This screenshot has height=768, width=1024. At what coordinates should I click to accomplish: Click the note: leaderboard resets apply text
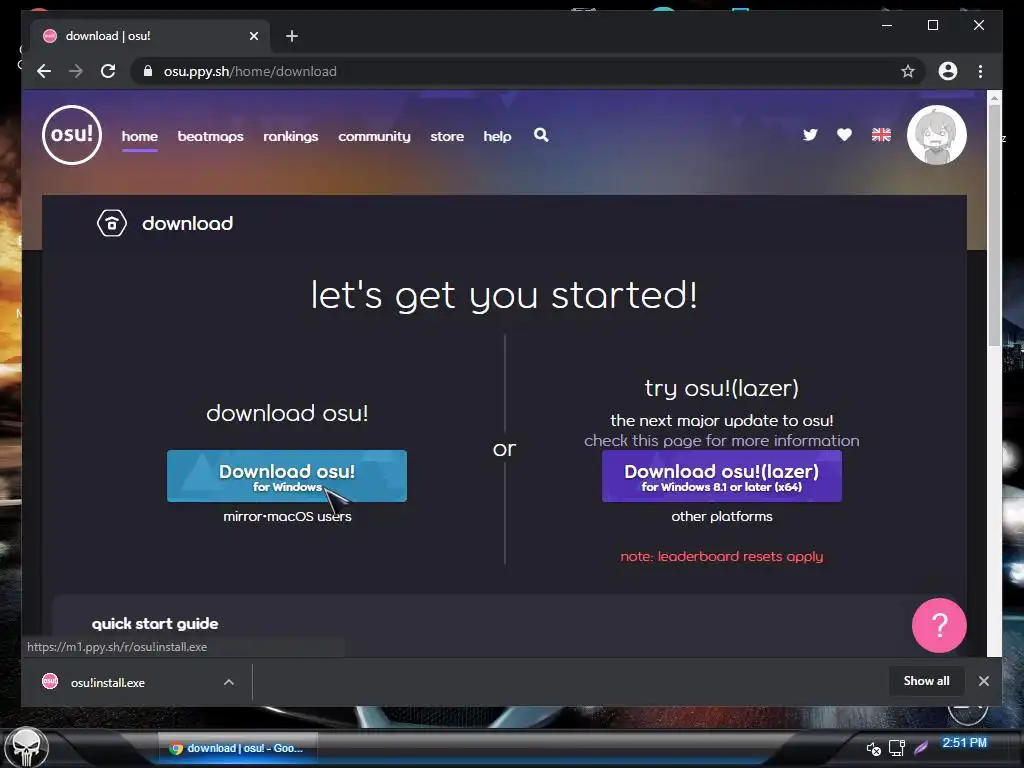(722, 556)
